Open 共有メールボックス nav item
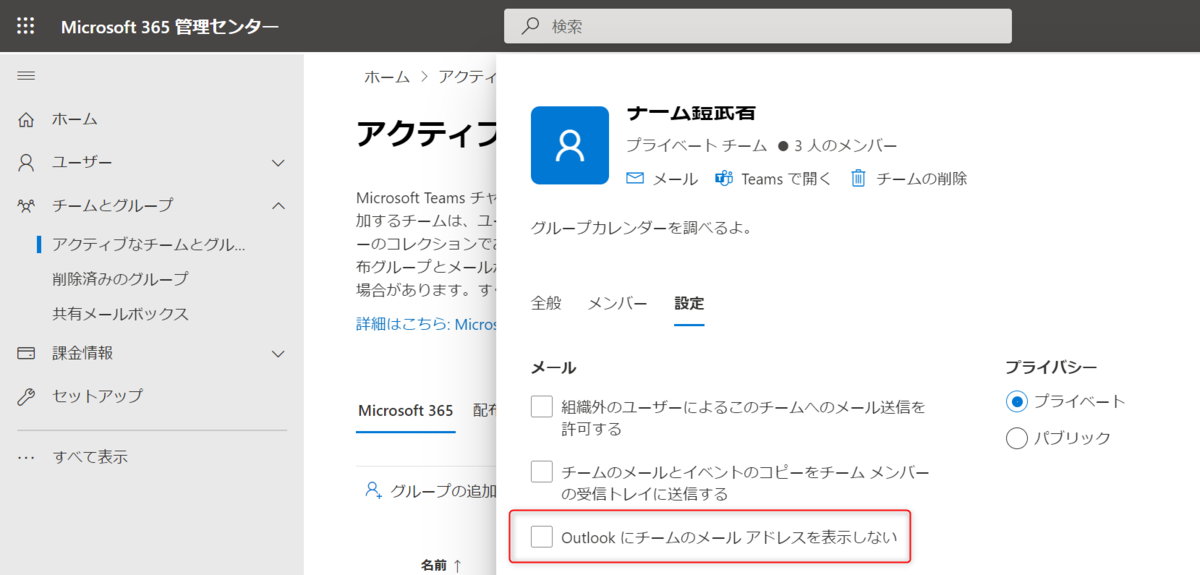Viewport: 1200px width, 575px height. pyautogui.click(x=120, y=313)
